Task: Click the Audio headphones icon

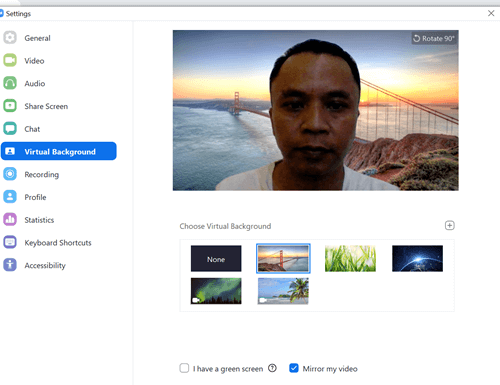Action: pyautogui.click(x=10, y=83)
